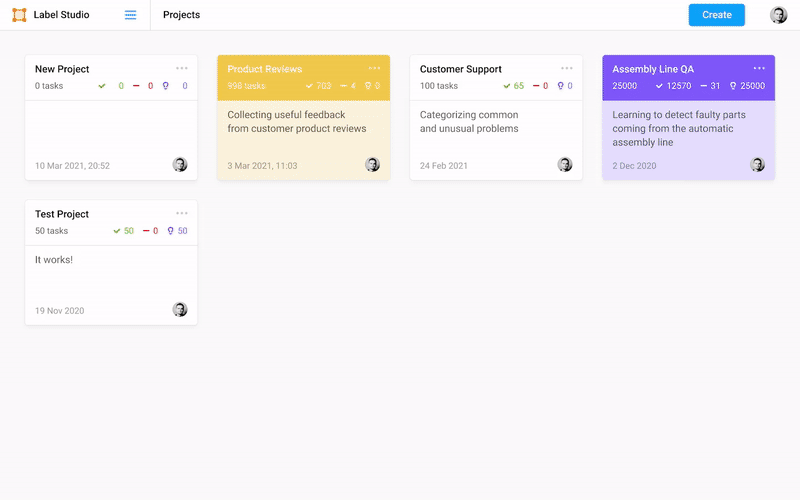
Task: Open the three-dot menu on Product Reviews card
Action: coord(374,68)
